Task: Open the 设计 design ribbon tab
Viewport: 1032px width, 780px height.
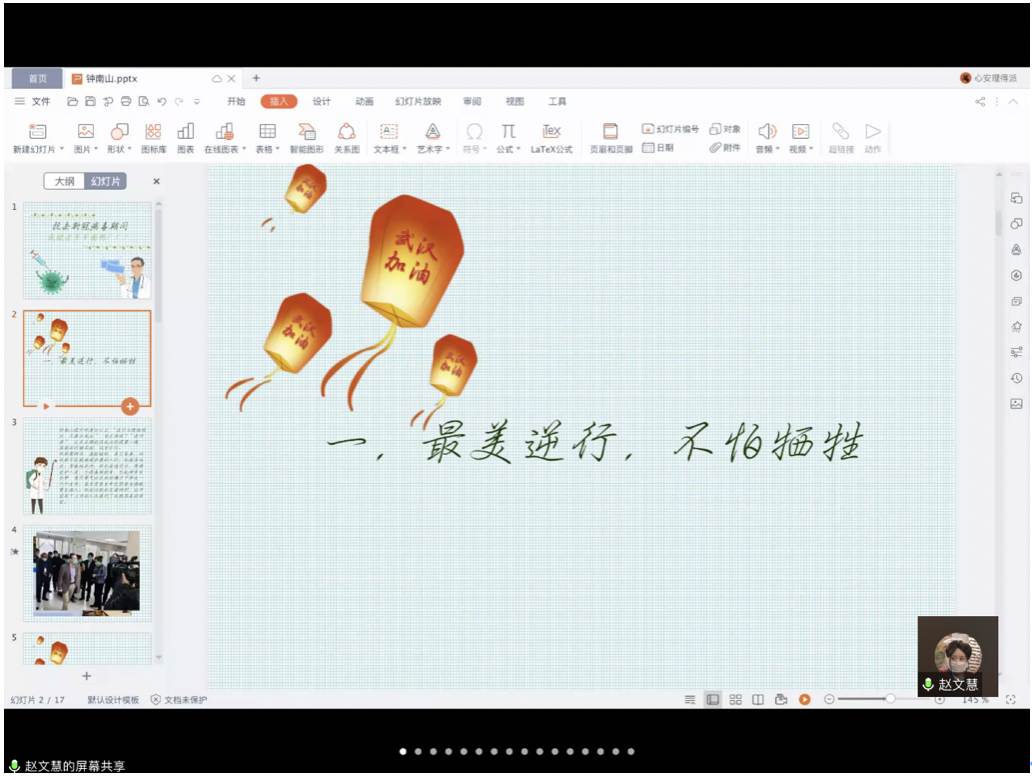Action: coord(321,102)
